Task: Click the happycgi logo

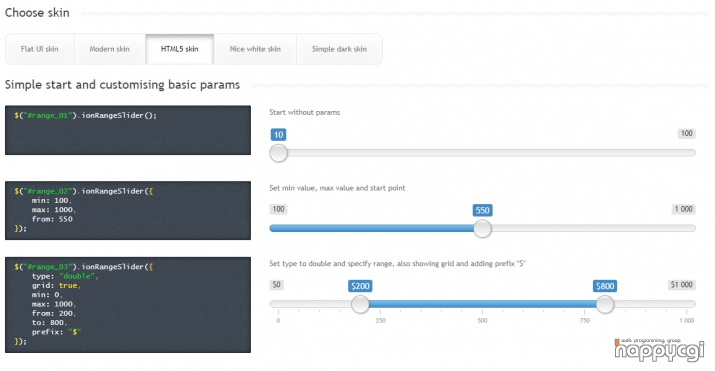Action: [659, 350]
